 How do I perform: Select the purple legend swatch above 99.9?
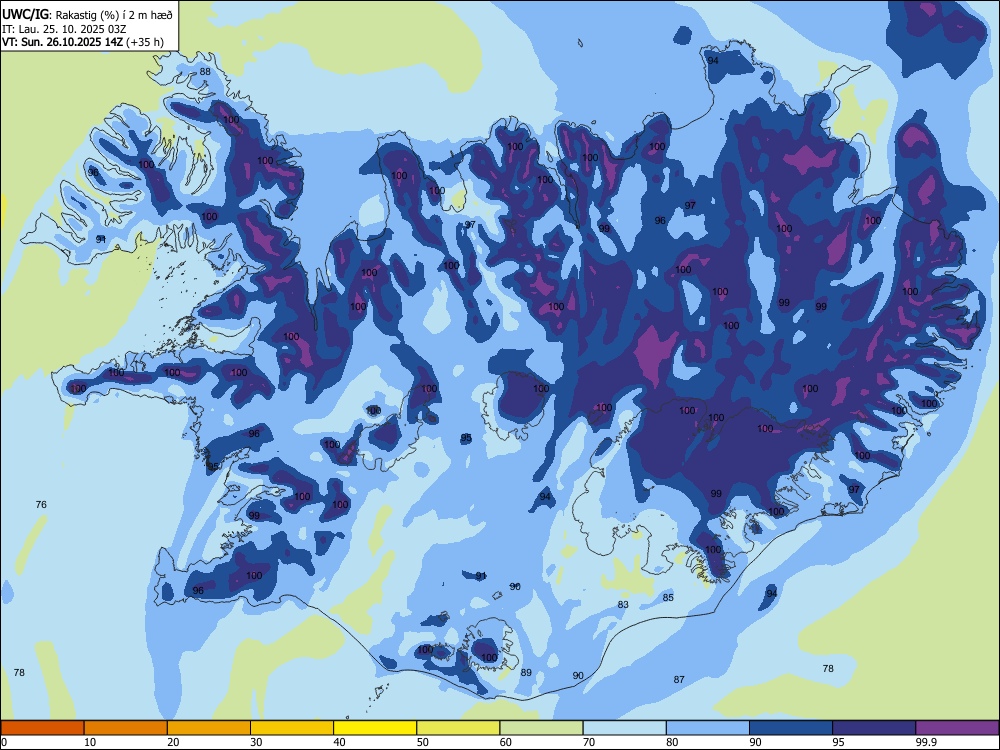(x=957, y=728)
